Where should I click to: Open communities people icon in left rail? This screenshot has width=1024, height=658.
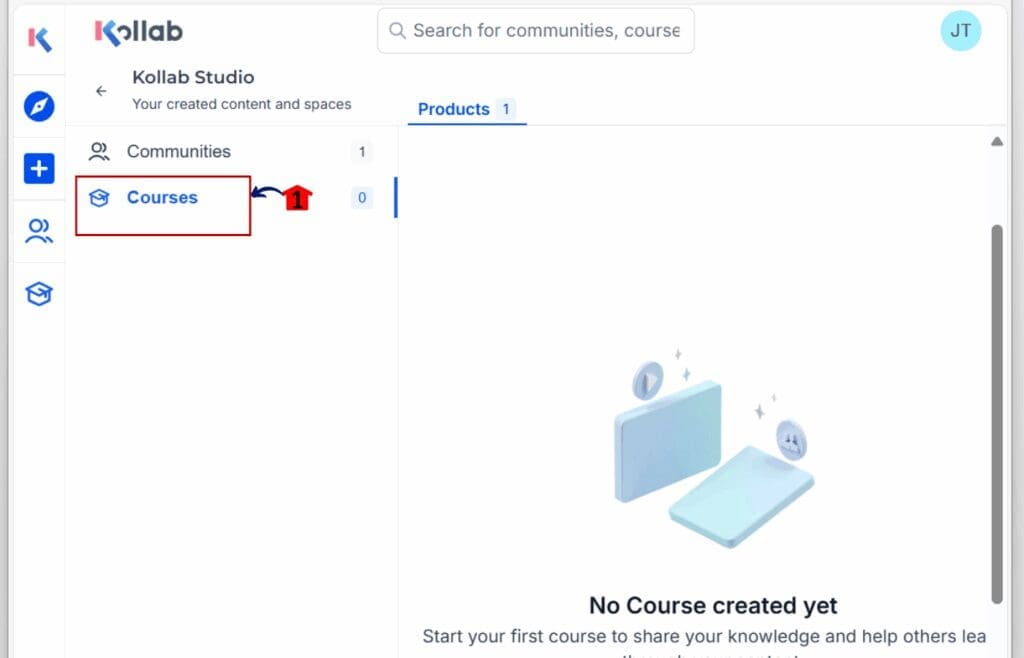click(x=39, y=231)
